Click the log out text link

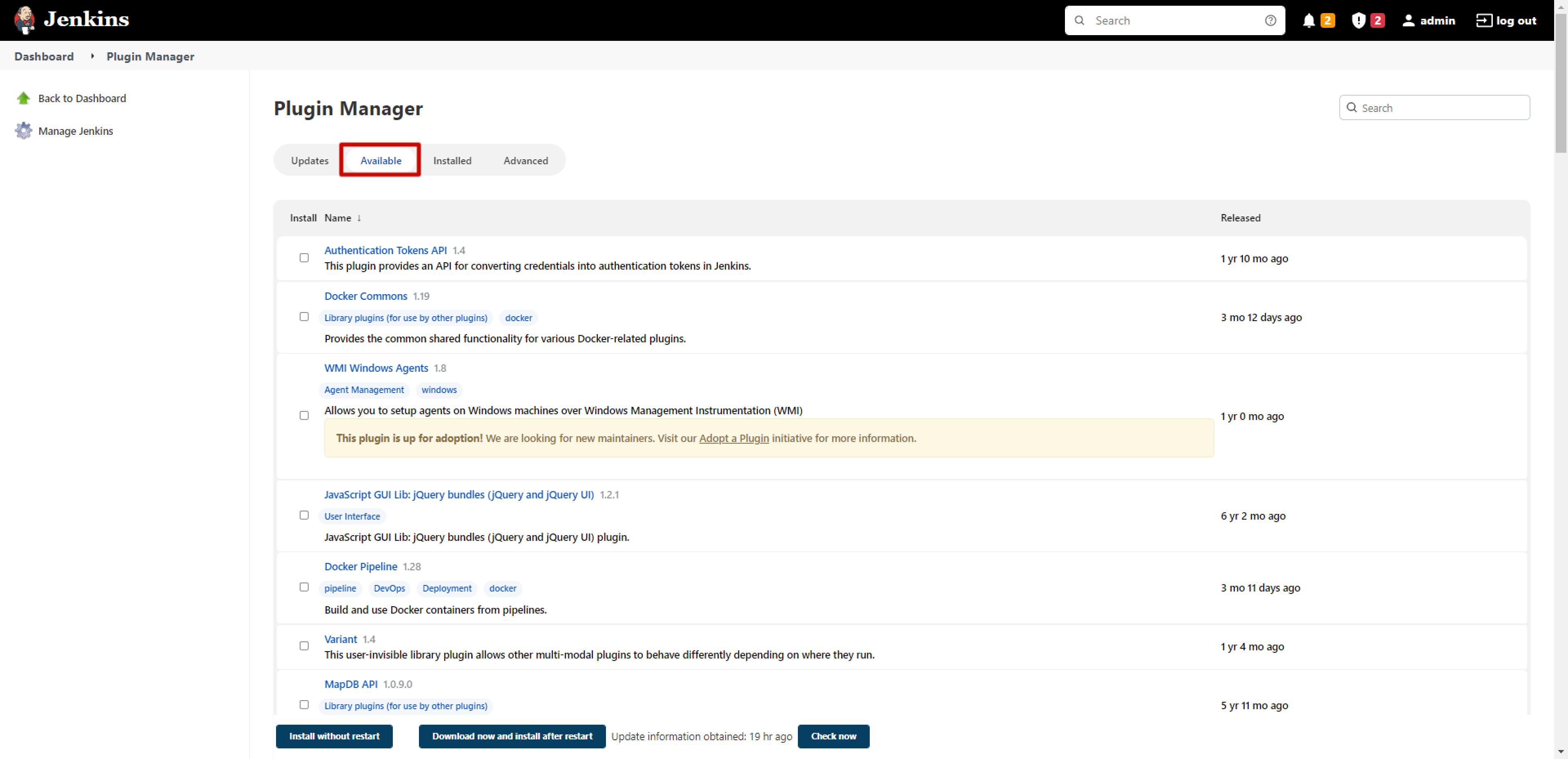[x=1516, y=21]
